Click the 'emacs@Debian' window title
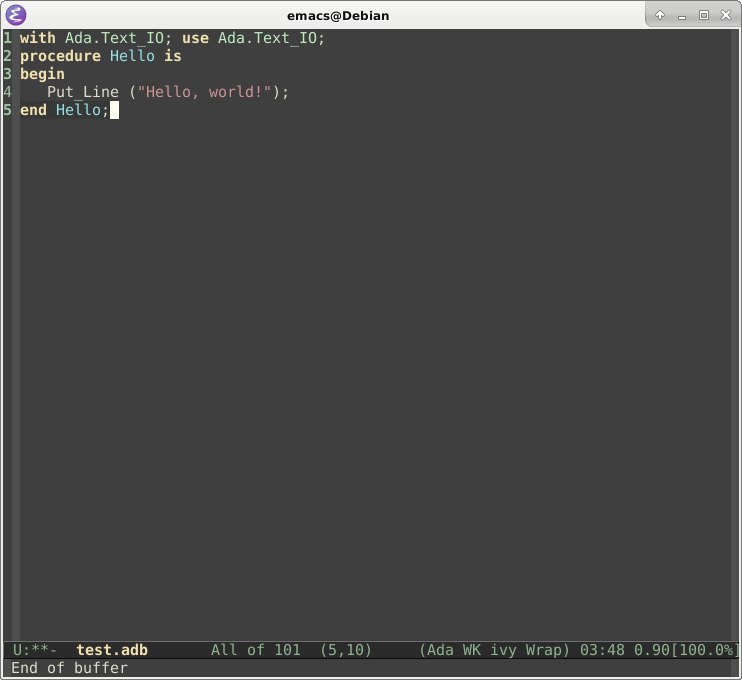This screenshot has width=742, height=680. [338, 16]
